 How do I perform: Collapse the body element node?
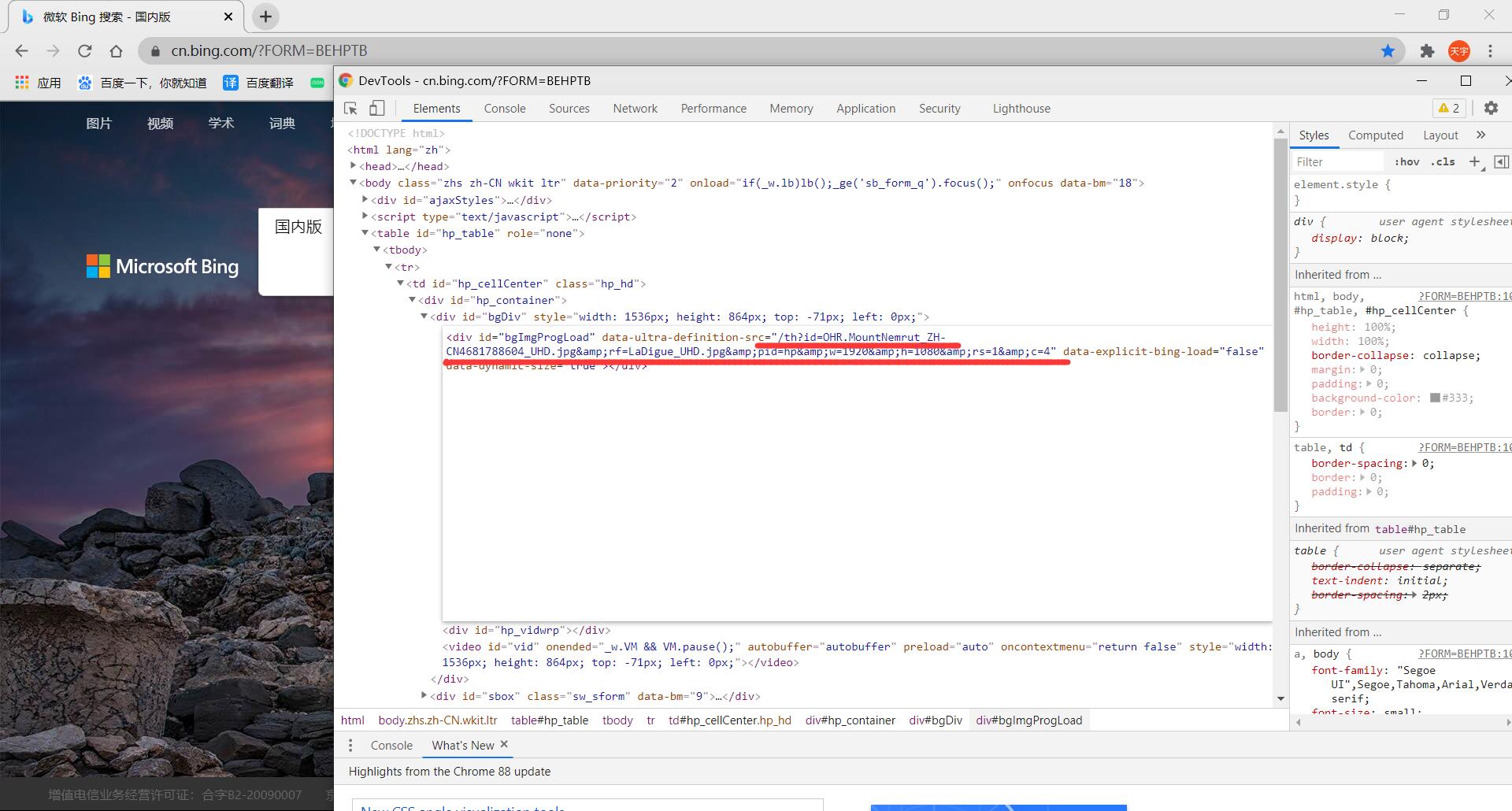[354, 183]
